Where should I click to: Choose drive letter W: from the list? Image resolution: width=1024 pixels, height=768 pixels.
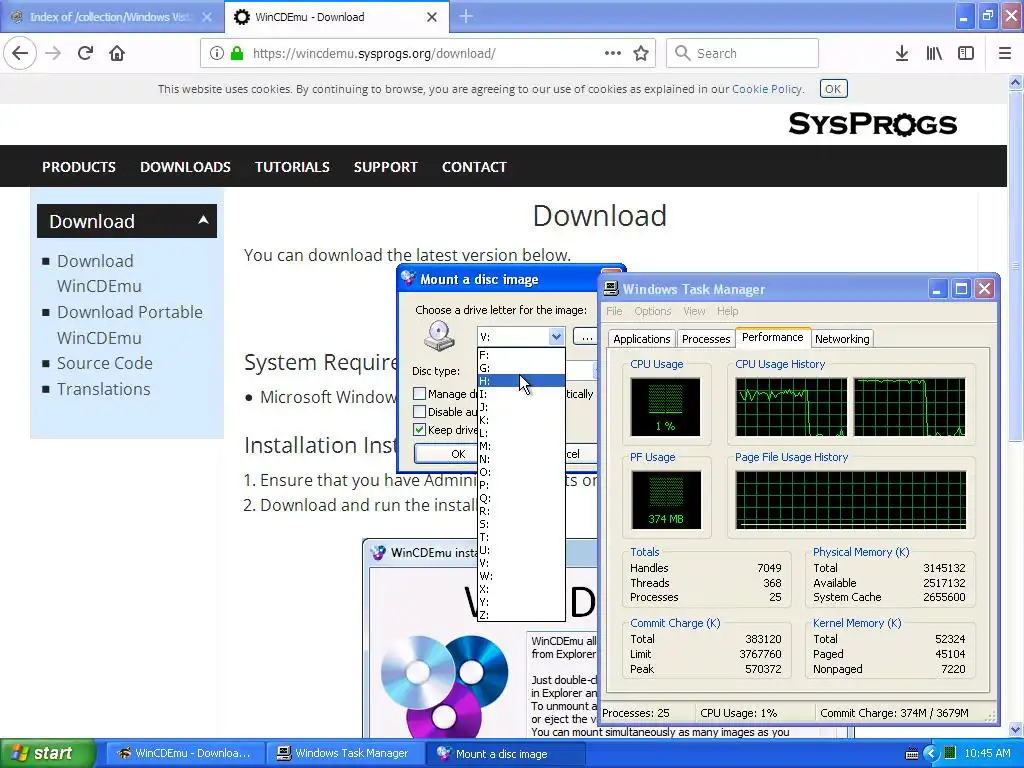click(521, 576)
